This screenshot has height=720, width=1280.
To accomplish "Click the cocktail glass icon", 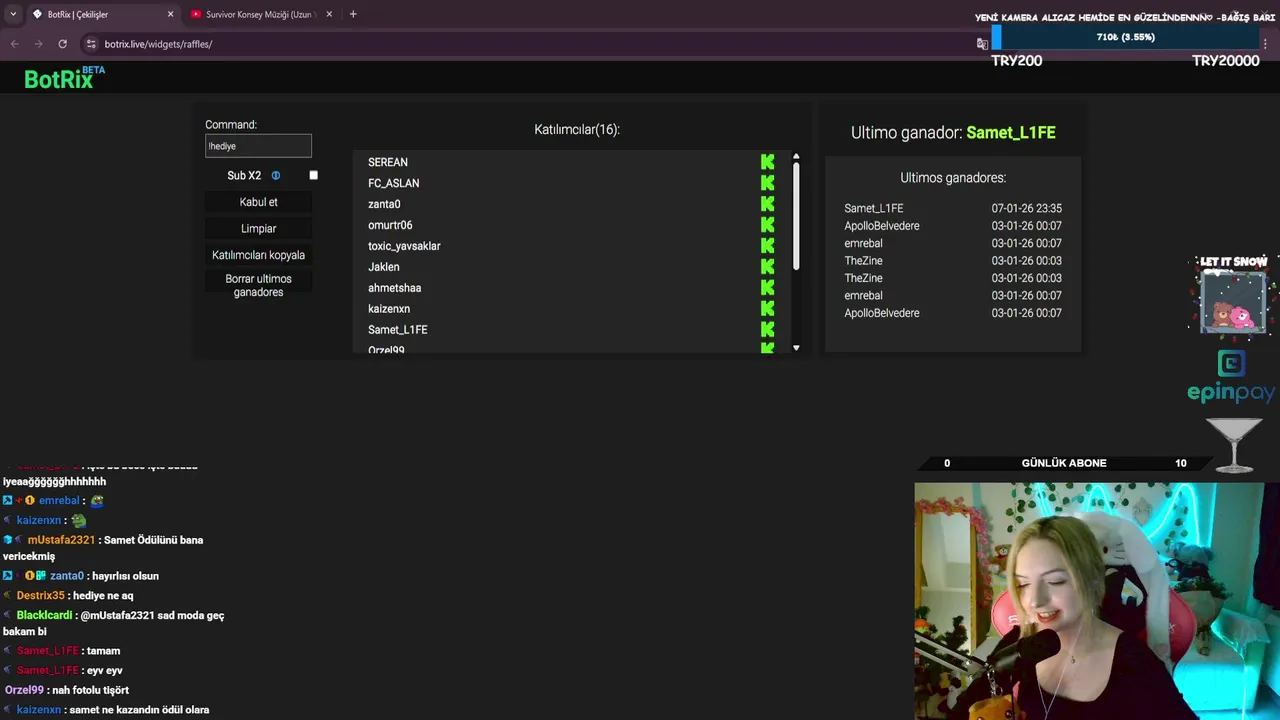I will point(1234,445).
